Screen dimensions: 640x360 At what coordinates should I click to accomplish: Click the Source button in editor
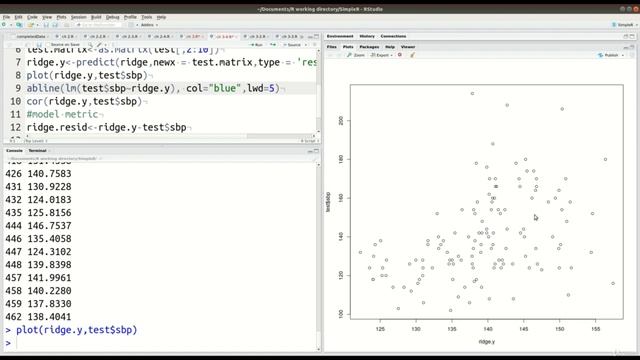coord(293,44)
